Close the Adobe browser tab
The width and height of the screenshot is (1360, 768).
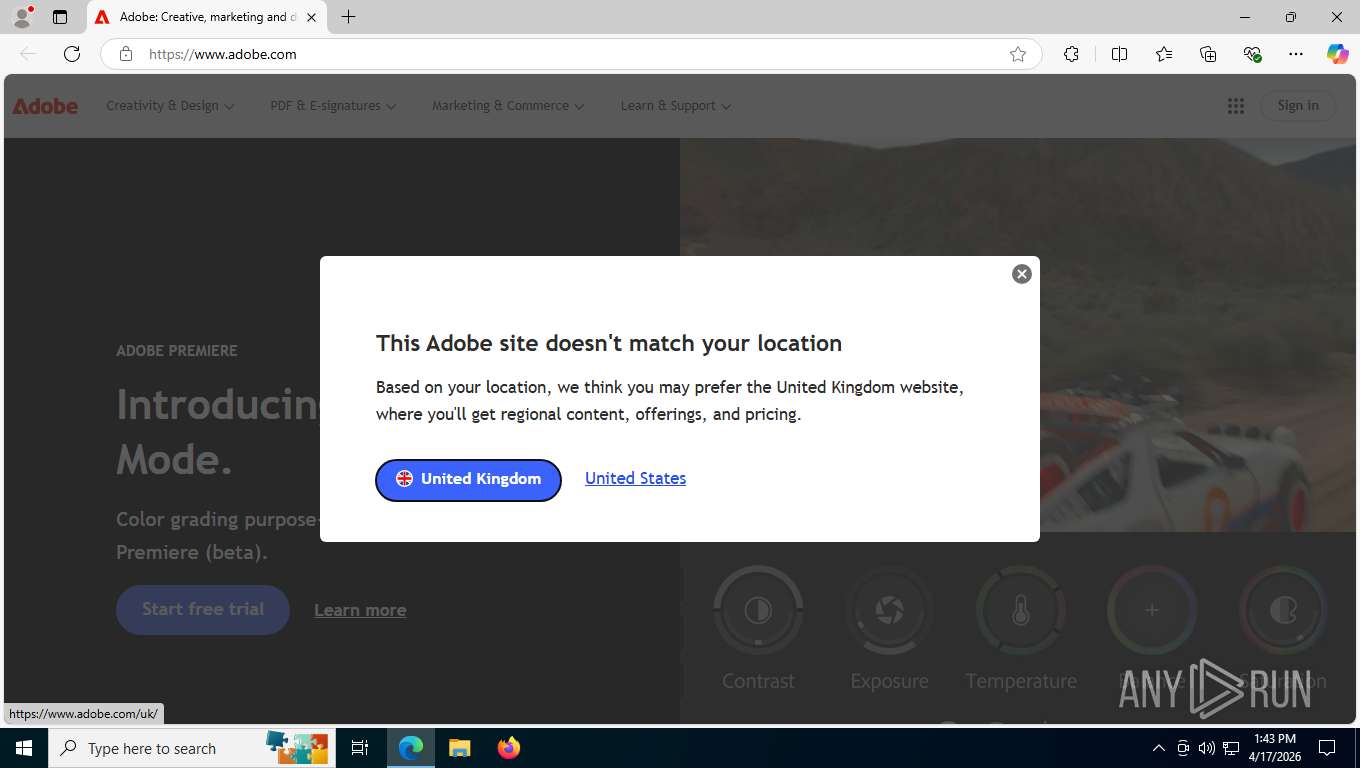point(311,17)
